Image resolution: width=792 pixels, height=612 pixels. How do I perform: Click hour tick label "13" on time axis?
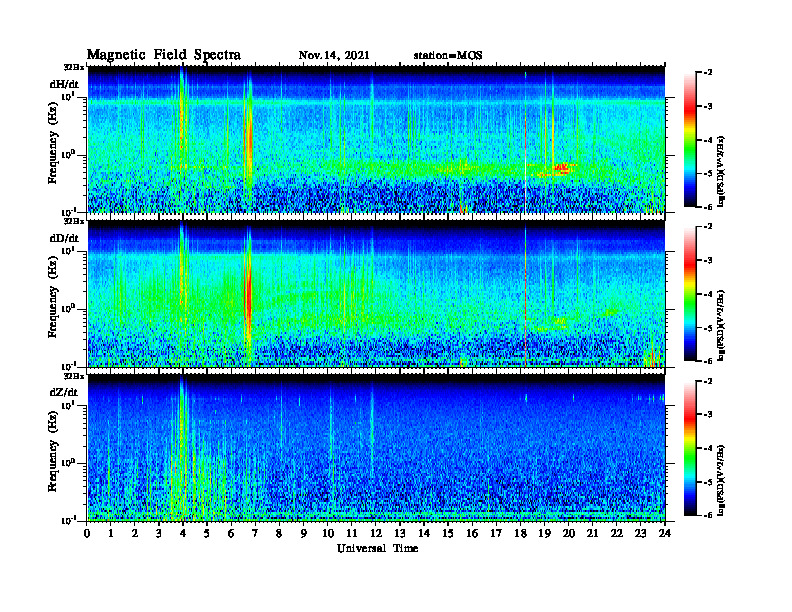click(x=400, y=533)
